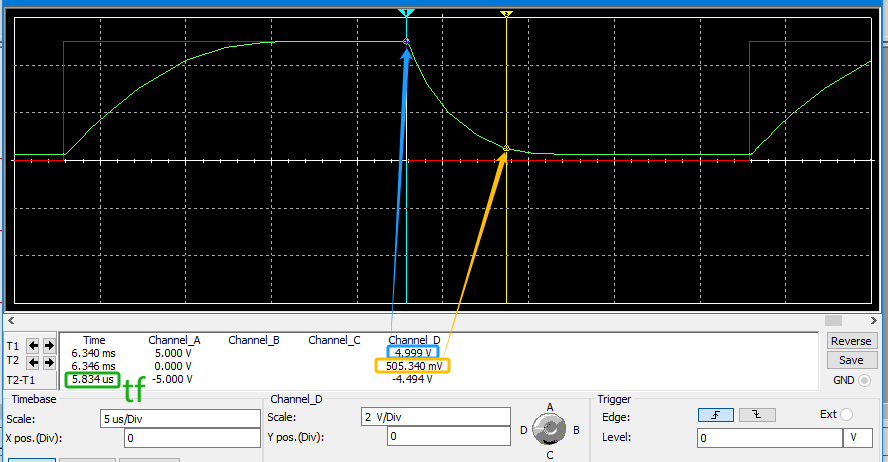Click the Channel_D reading 505.340 mV
The image size is (888, 462).
pos(413,366)
